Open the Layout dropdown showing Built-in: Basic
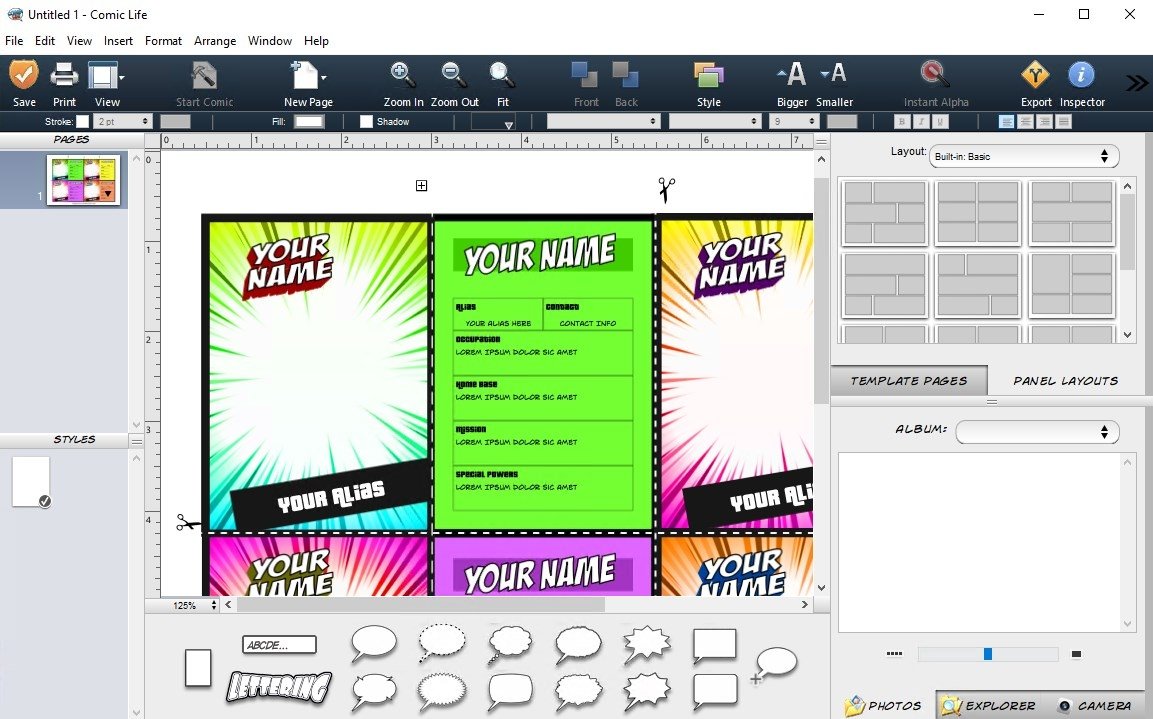Viewport: 1153px width, 719px height. pyautogui.click(x=1024, y=156)
